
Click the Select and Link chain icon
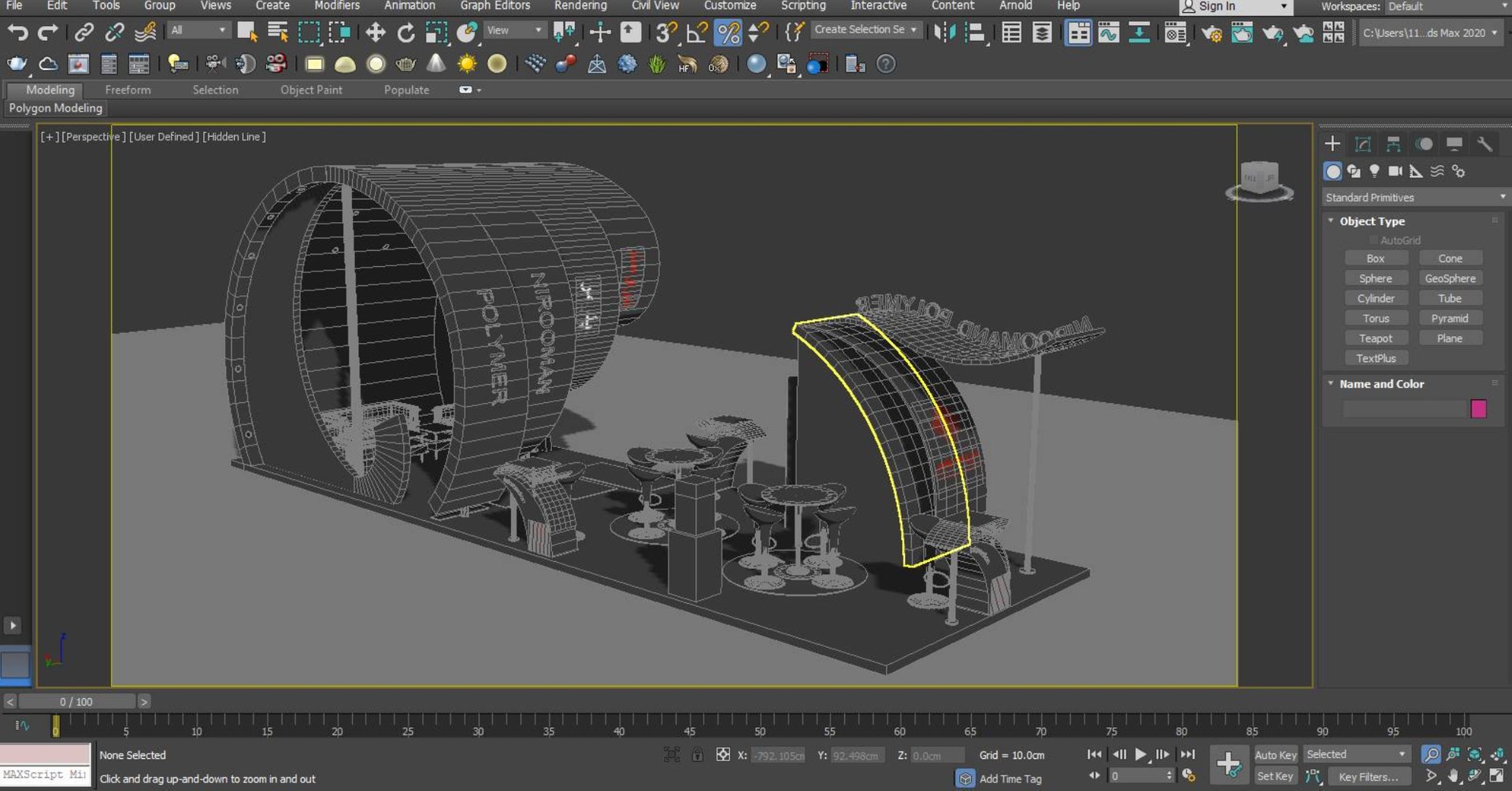(x=83, y=33)
